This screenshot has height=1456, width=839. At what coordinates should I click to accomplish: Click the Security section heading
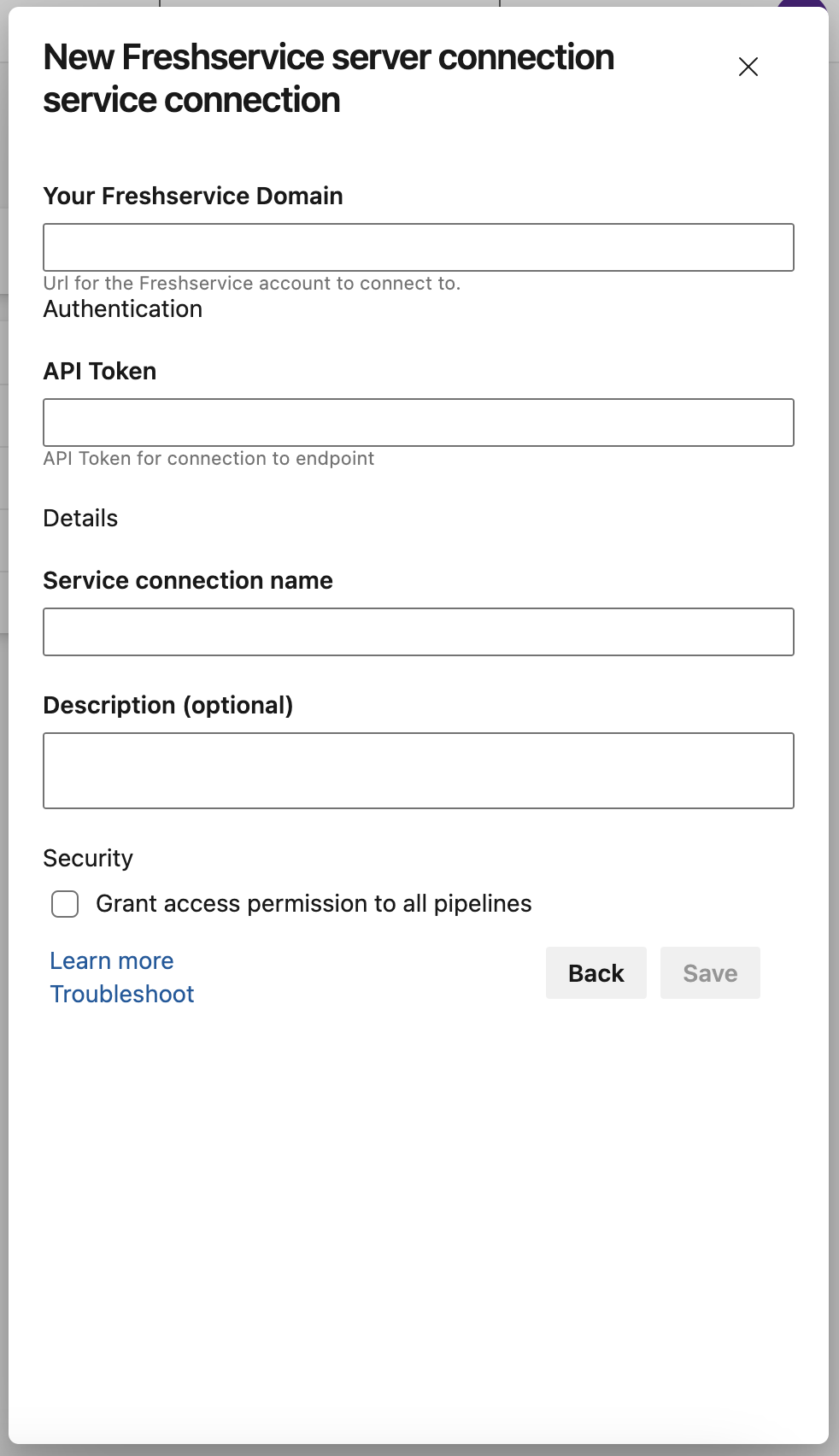(x=88, y=858)
